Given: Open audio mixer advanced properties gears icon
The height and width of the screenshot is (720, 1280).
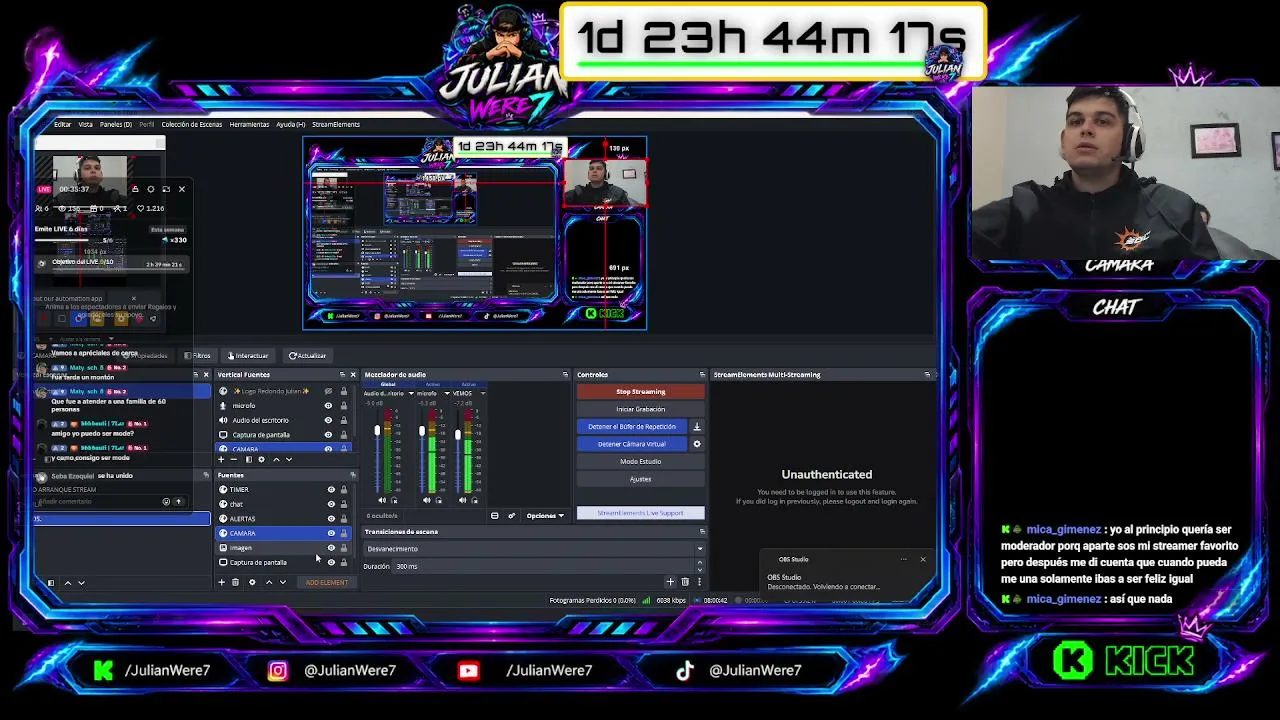Looking at the screenshot, I should pyautogui.click(x=511, y=516).
